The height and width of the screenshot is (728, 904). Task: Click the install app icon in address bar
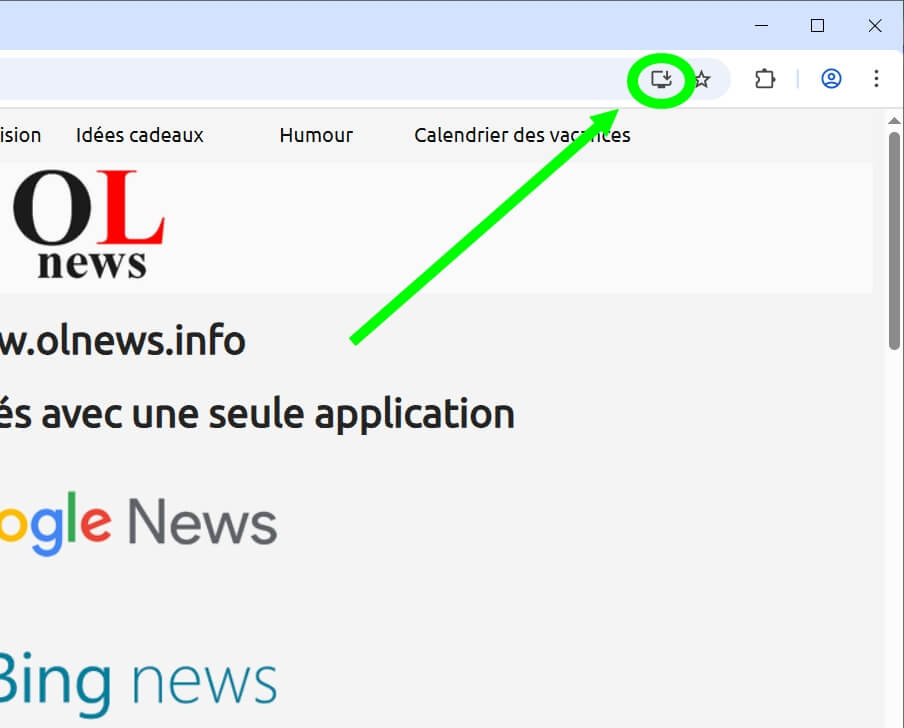[661, 79]
